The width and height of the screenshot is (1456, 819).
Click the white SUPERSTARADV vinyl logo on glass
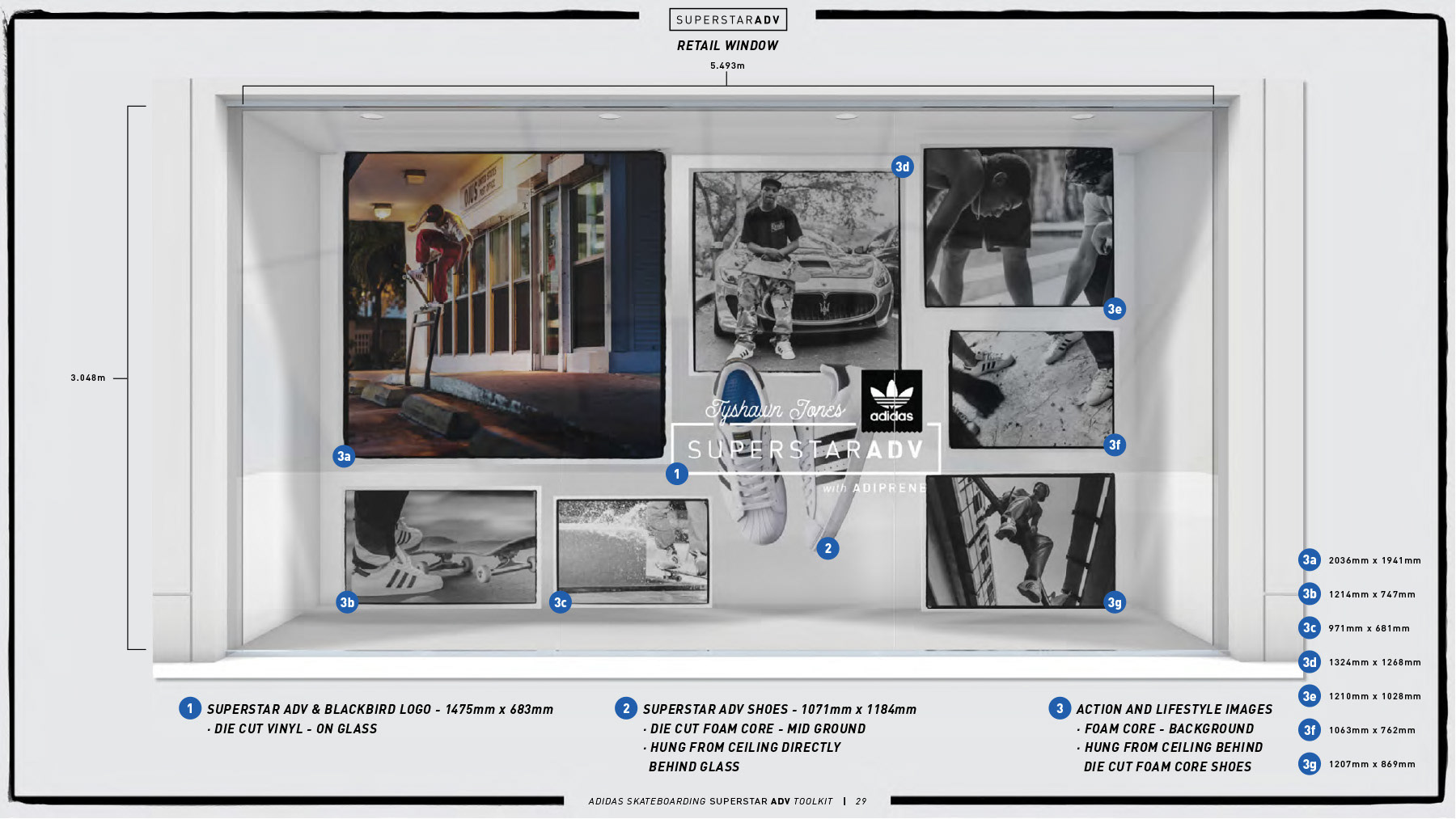[806, 449]
